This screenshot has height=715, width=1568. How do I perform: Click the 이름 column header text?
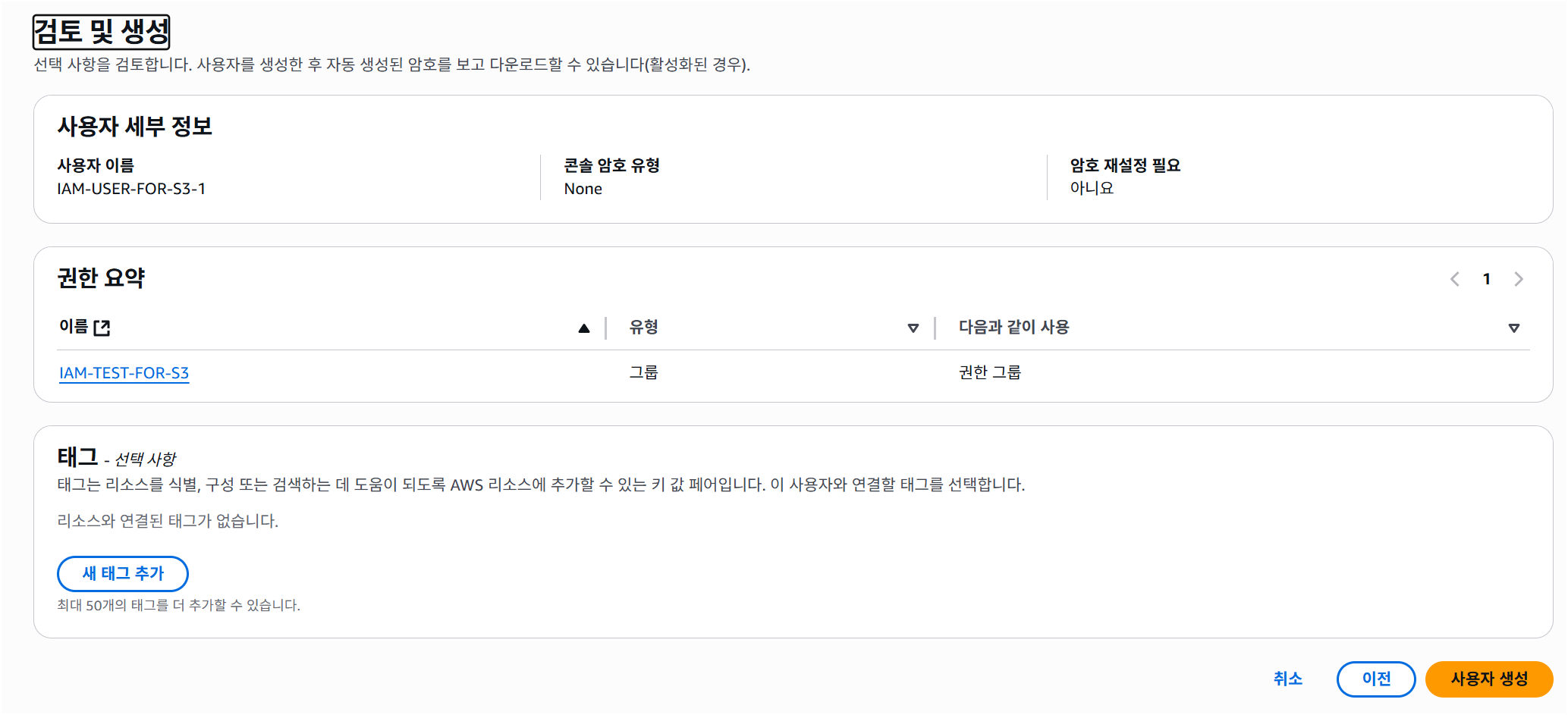(x=74, y=327)
